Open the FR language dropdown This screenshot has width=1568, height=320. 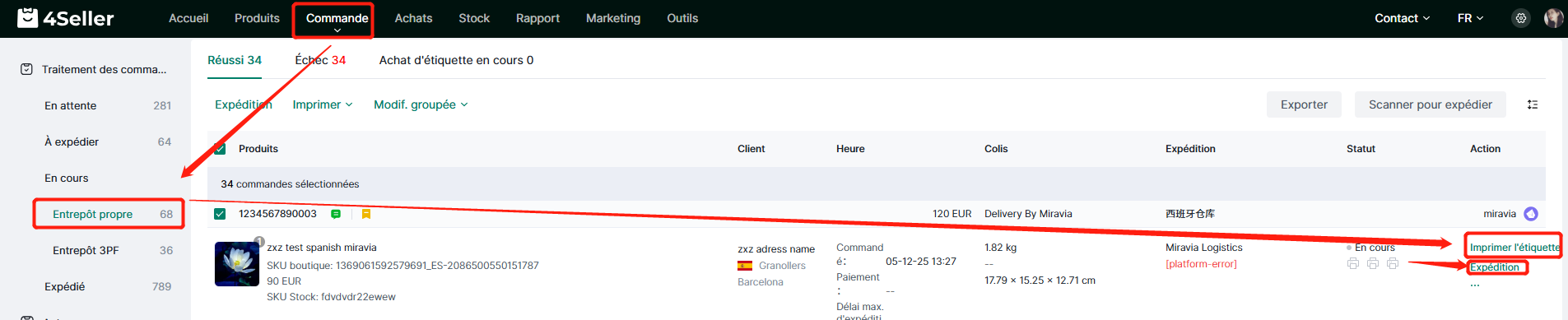tap(1470, 18)
